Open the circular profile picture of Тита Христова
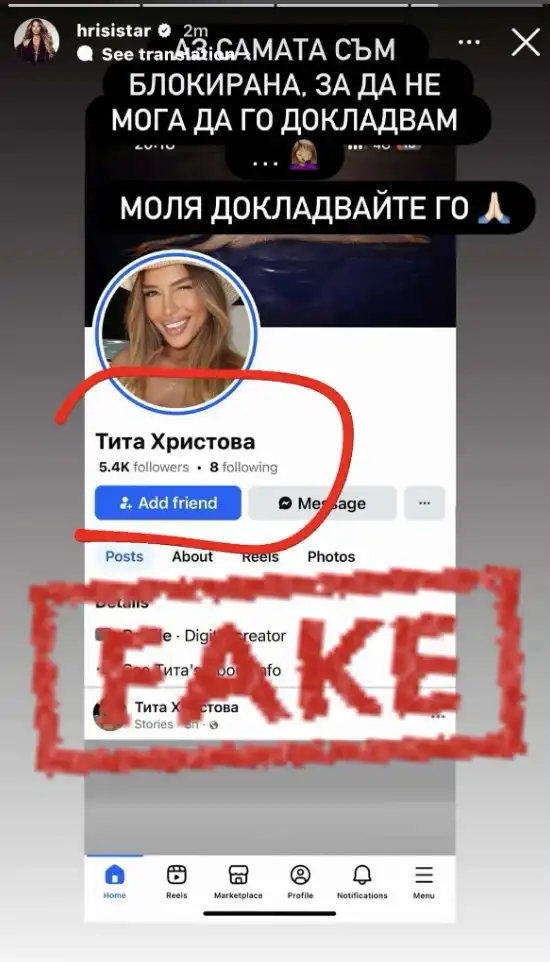 [x=176, y=331]
